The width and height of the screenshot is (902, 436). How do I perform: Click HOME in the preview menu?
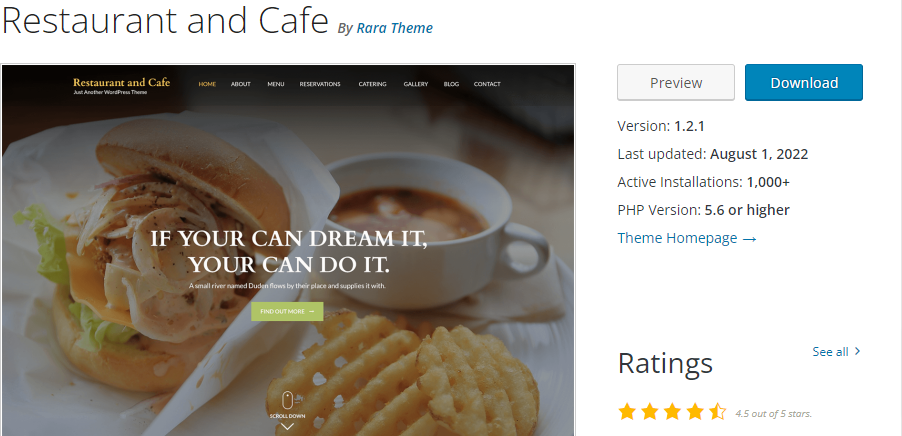pyautogui.click(x=207, y=84)
